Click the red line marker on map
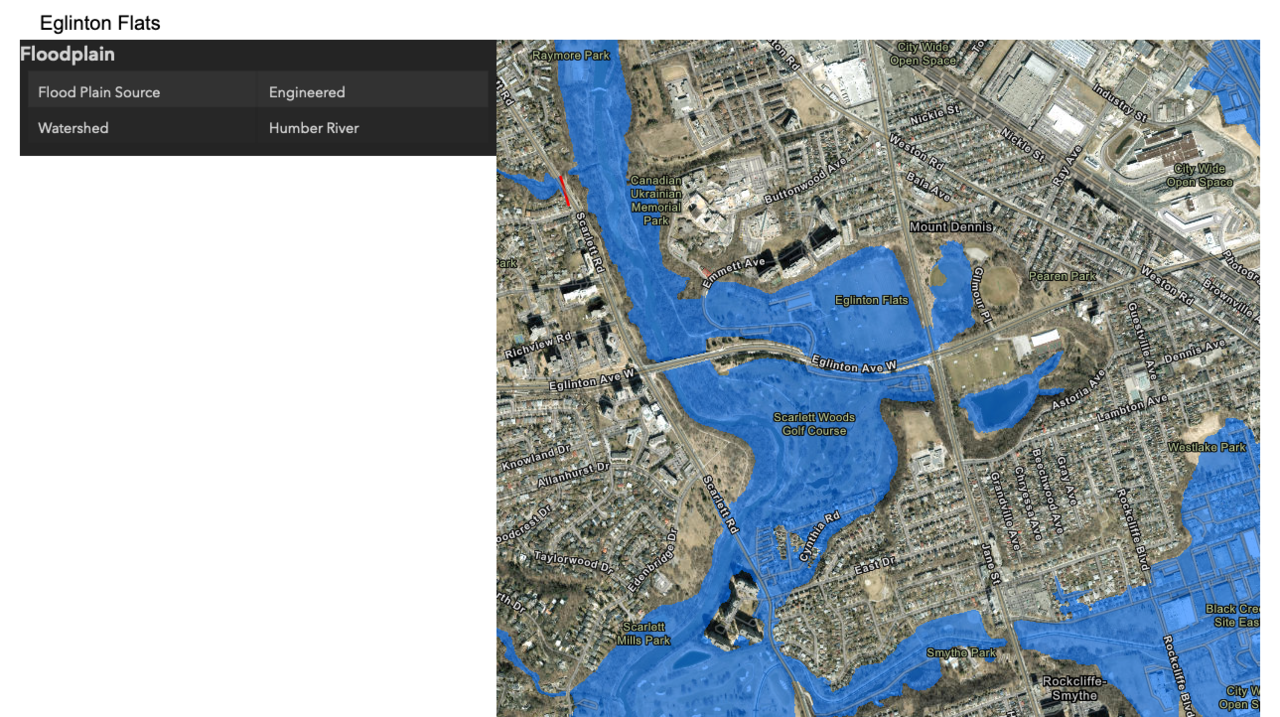Screen dimensions: 1280x717 [565, 191]
